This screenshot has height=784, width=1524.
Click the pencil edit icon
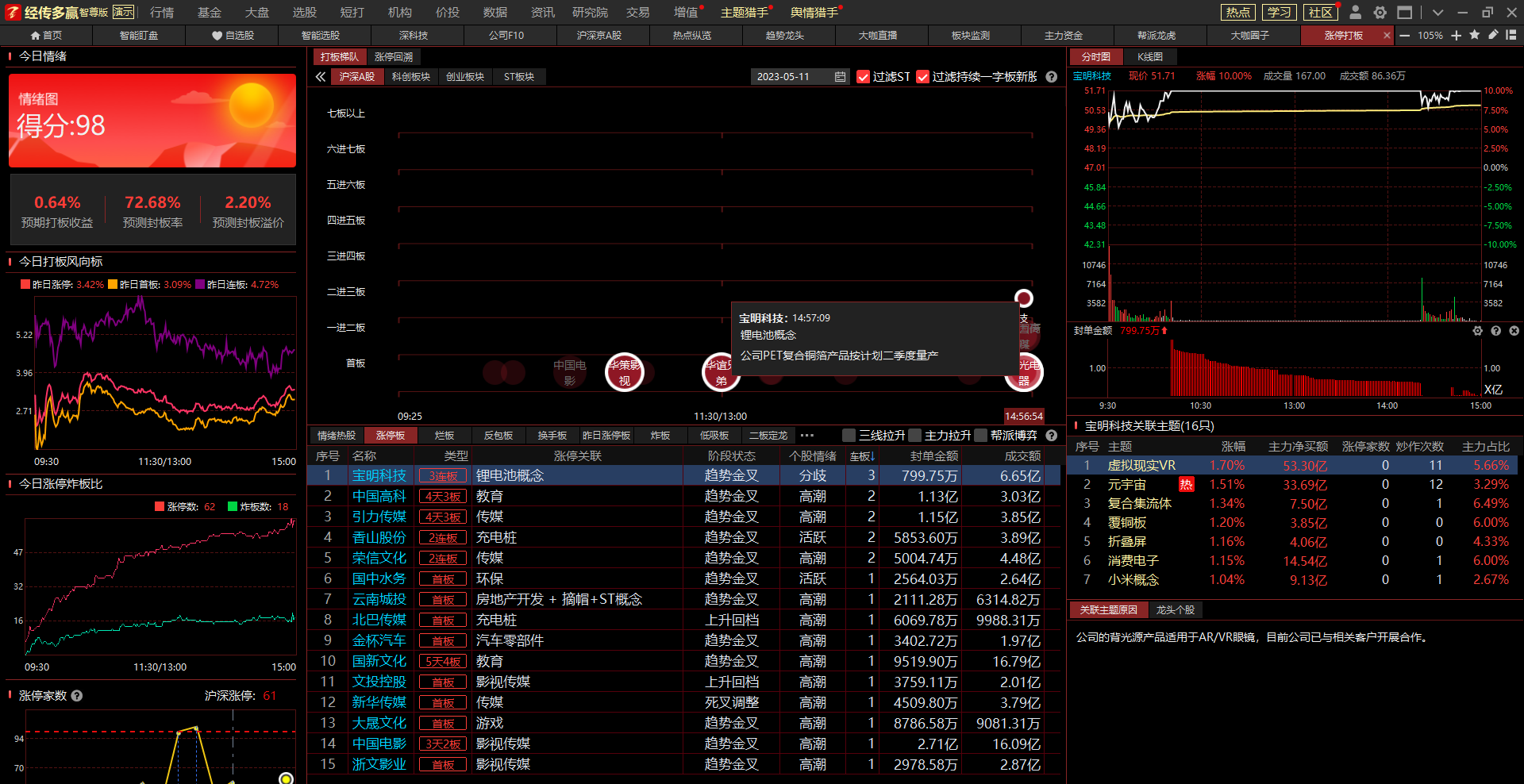1492,35
